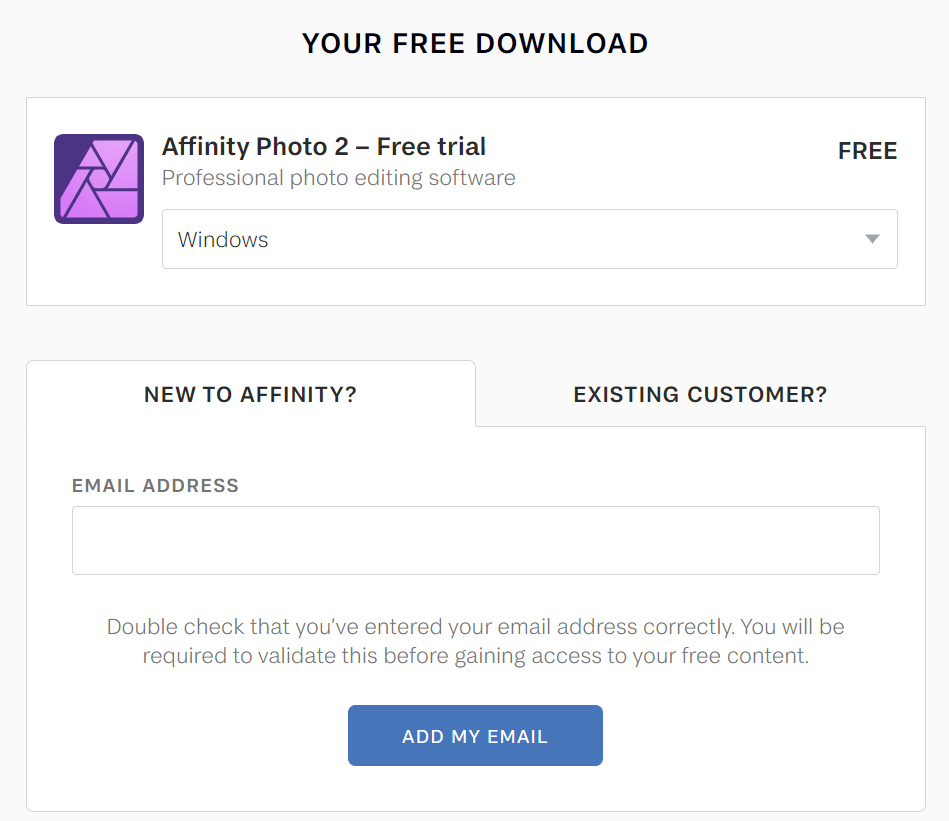Image resolution: width=949 pixels, height=821 pixels.
Task: Click the word Windows in the selector
Action: (x=223, y=240)
